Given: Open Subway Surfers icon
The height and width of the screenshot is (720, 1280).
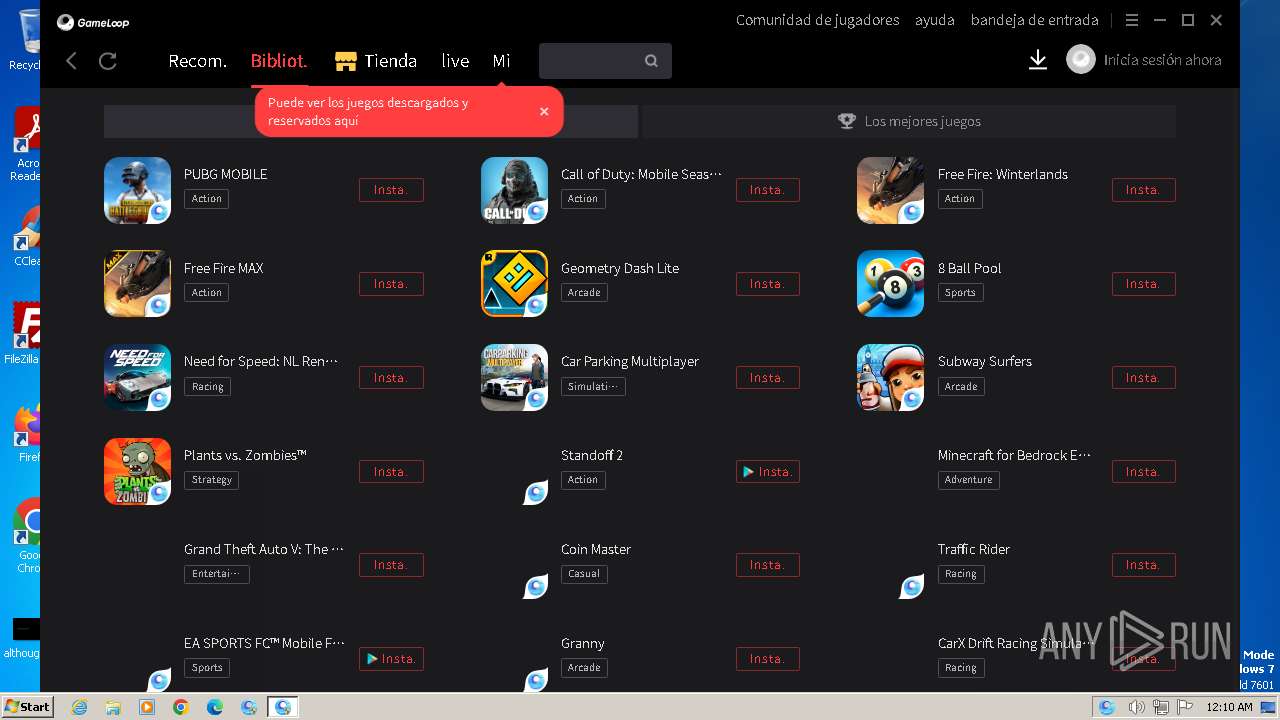Looking at the screenshot, I should pyautogui.click(x=890, y=377).
